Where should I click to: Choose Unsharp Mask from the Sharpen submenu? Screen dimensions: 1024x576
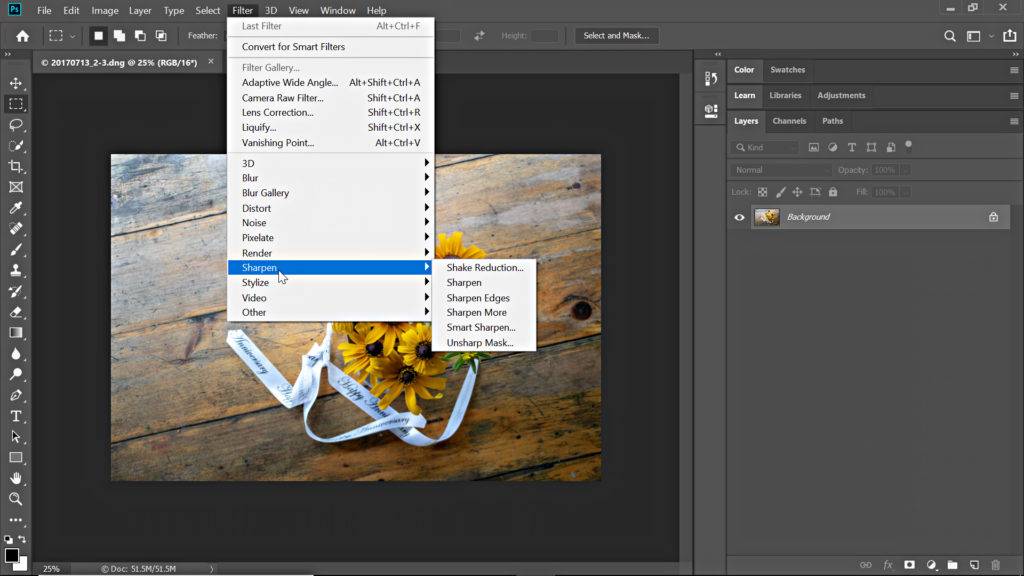tap(480, 343)
